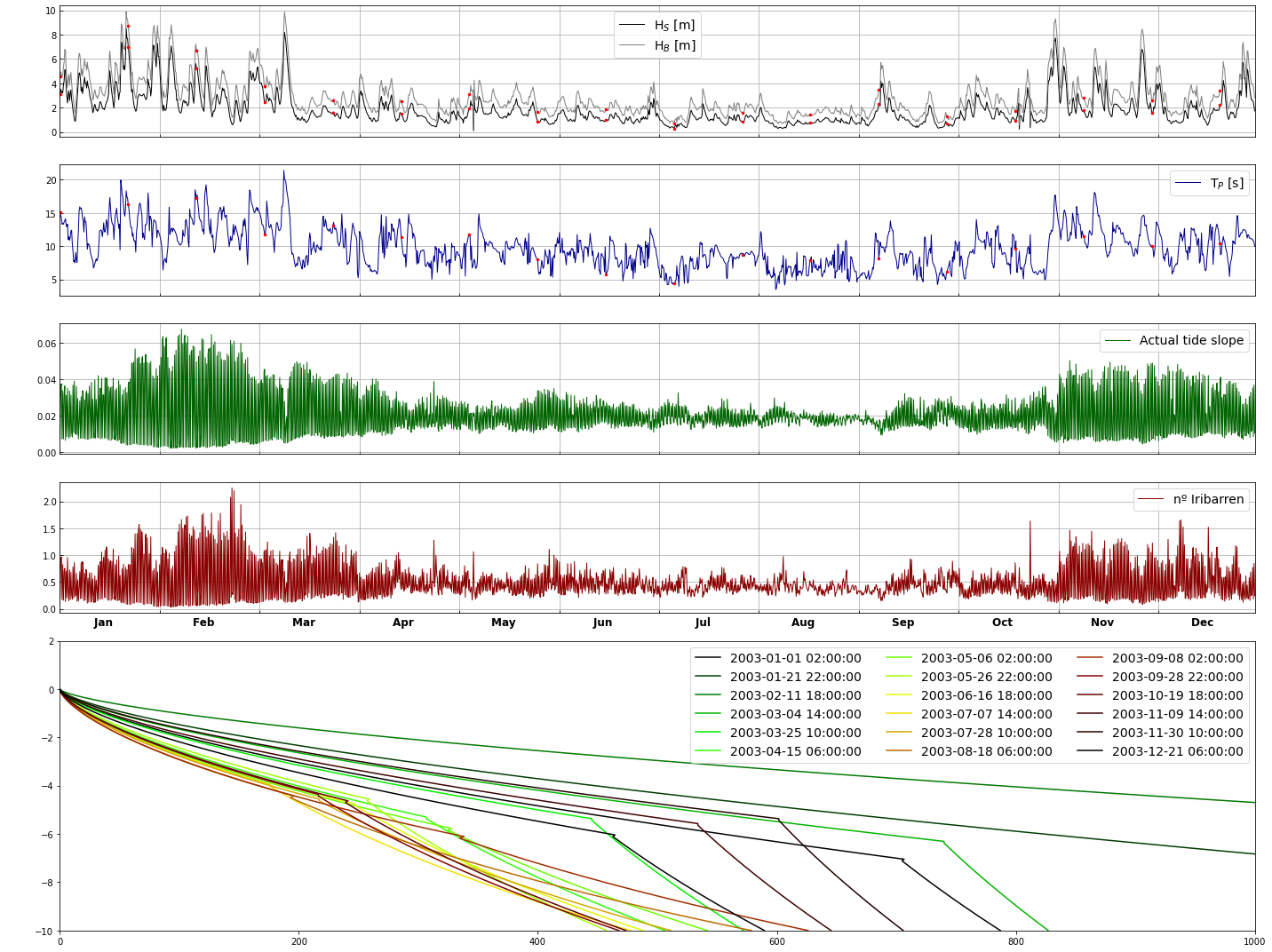
Task: Click the Jan month label
Action: pyautogui.click(x=103, y=623)
